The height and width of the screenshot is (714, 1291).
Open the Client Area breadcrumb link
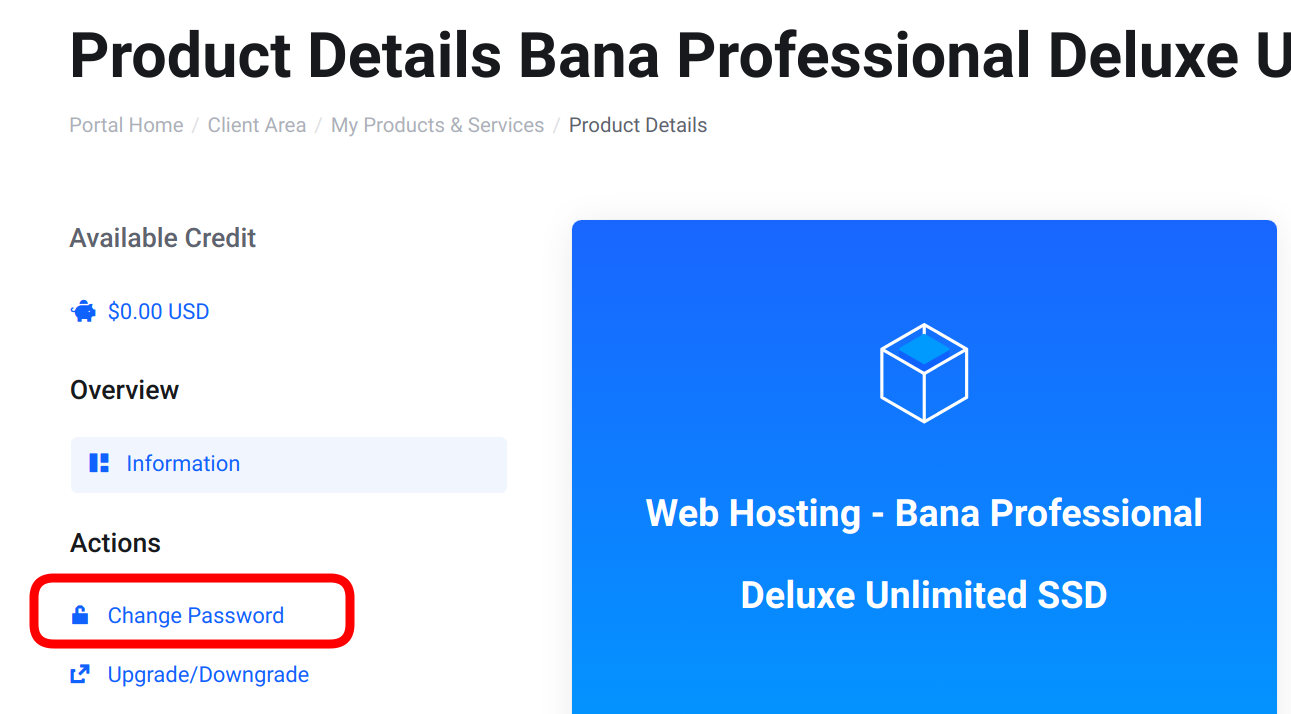[x=257, y=125]
